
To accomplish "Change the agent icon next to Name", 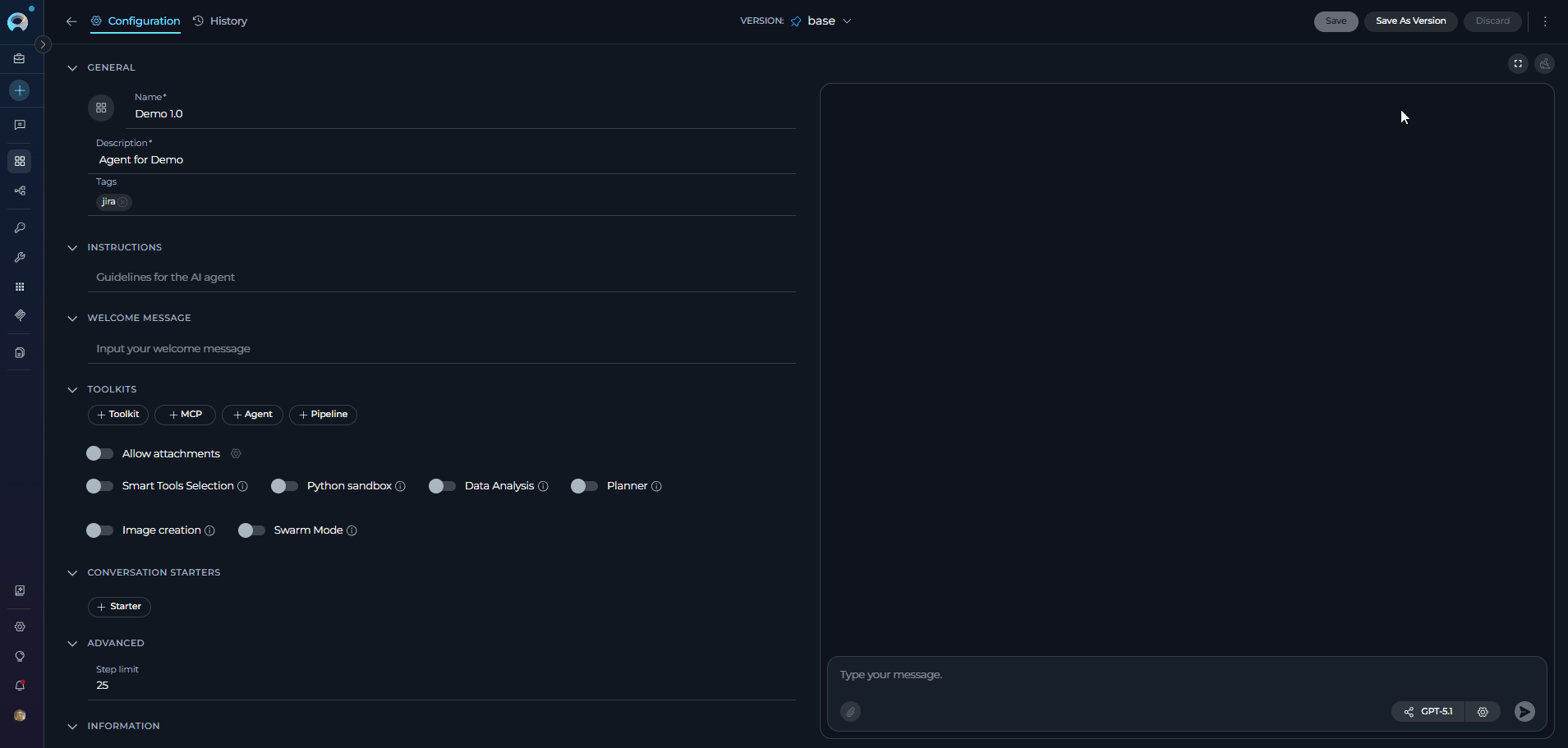I will coord(101,108).
